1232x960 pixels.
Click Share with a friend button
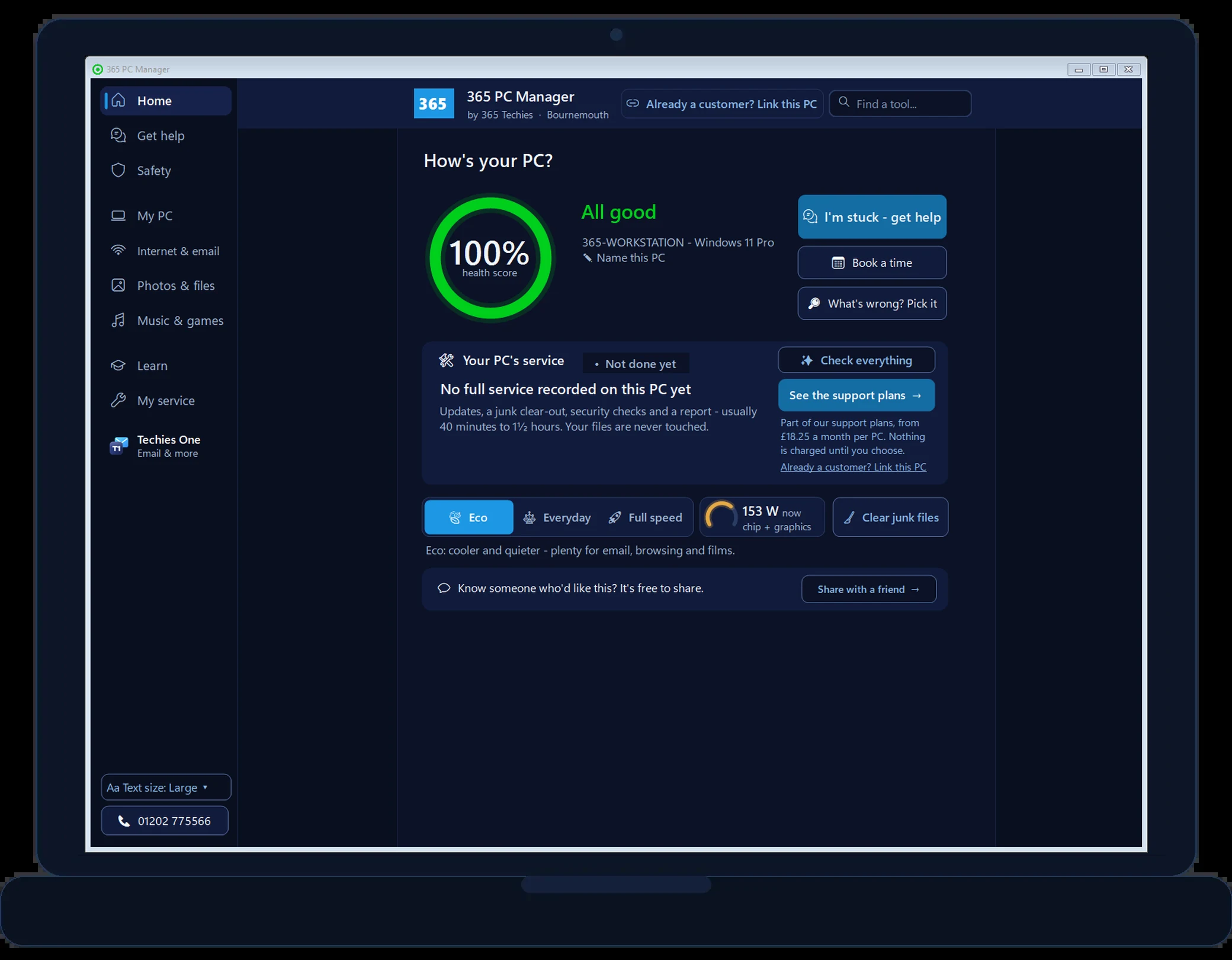tap(868, 589)
